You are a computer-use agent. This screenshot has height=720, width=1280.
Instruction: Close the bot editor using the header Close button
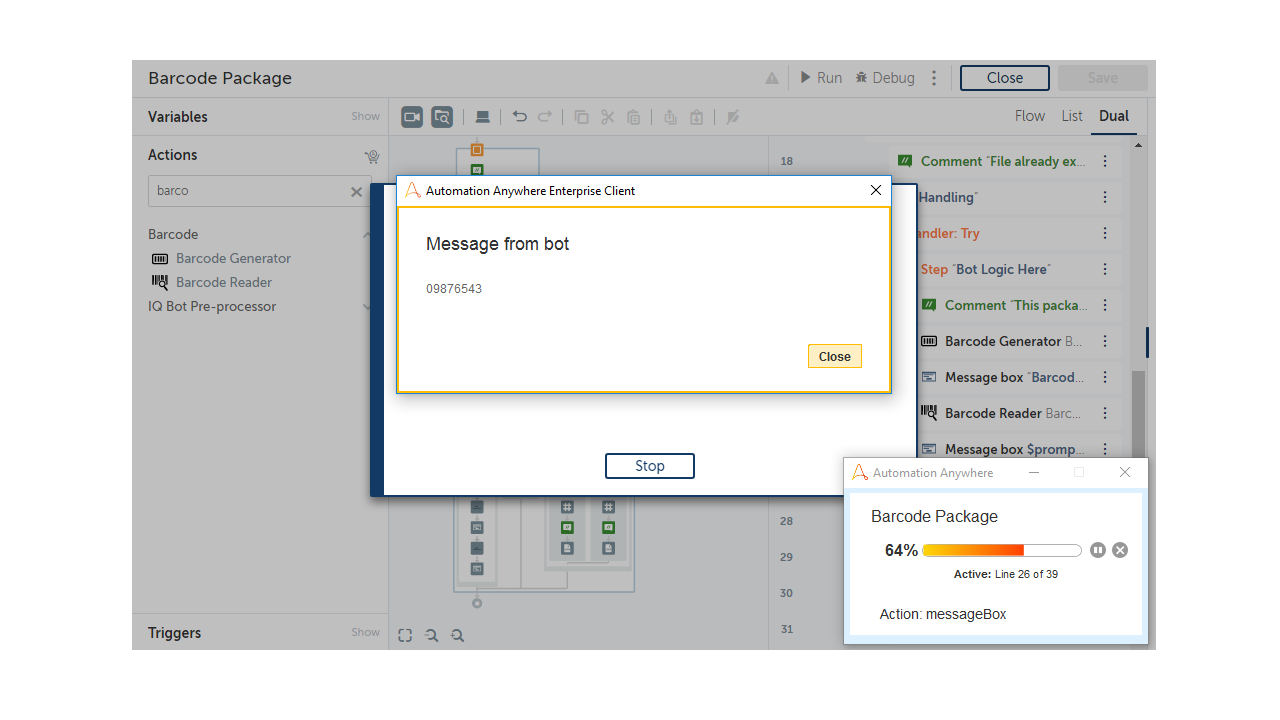[x=1005, y=78]
